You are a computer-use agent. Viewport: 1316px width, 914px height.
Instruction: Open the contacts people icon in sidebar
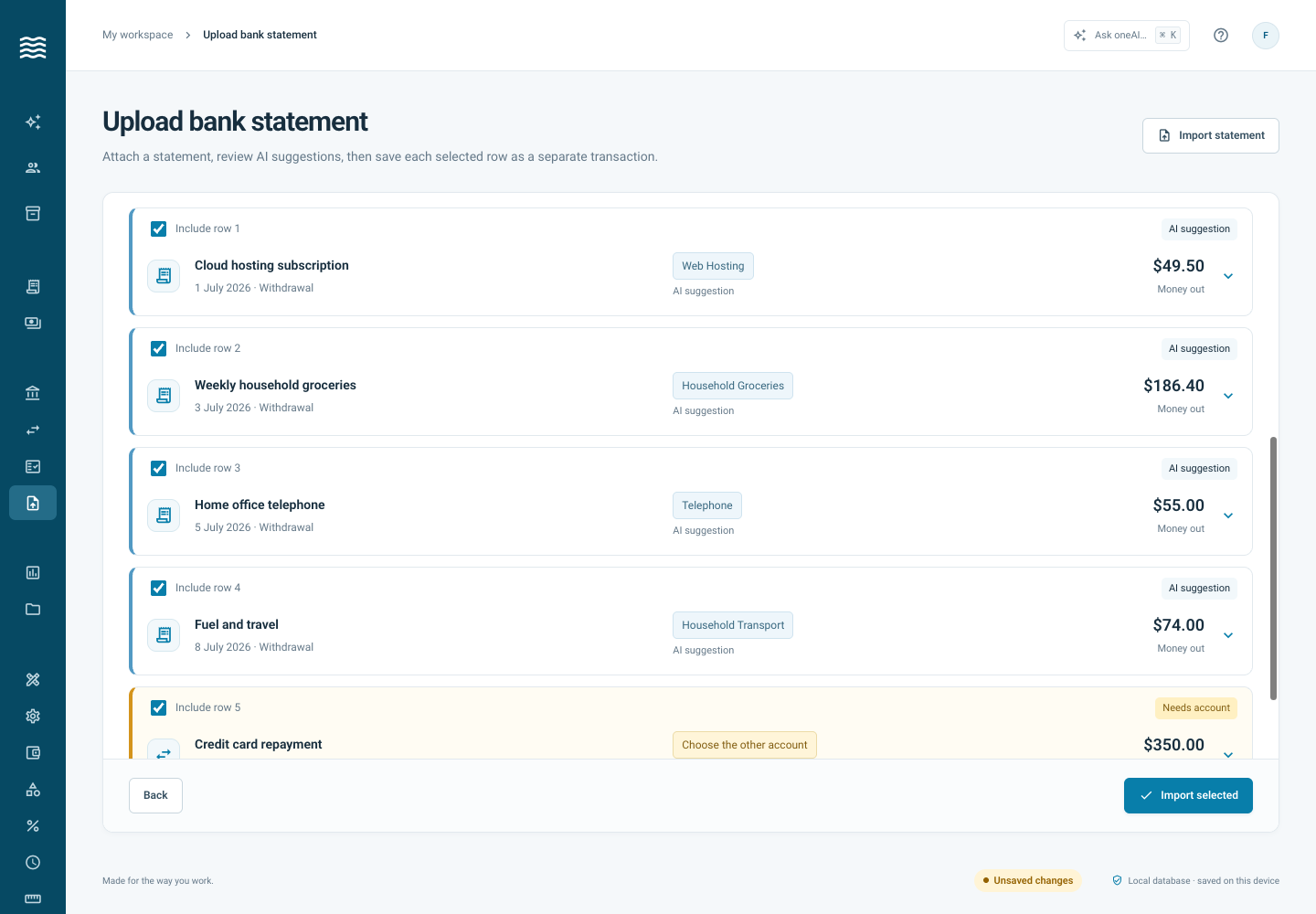click(x=33, y=168)
